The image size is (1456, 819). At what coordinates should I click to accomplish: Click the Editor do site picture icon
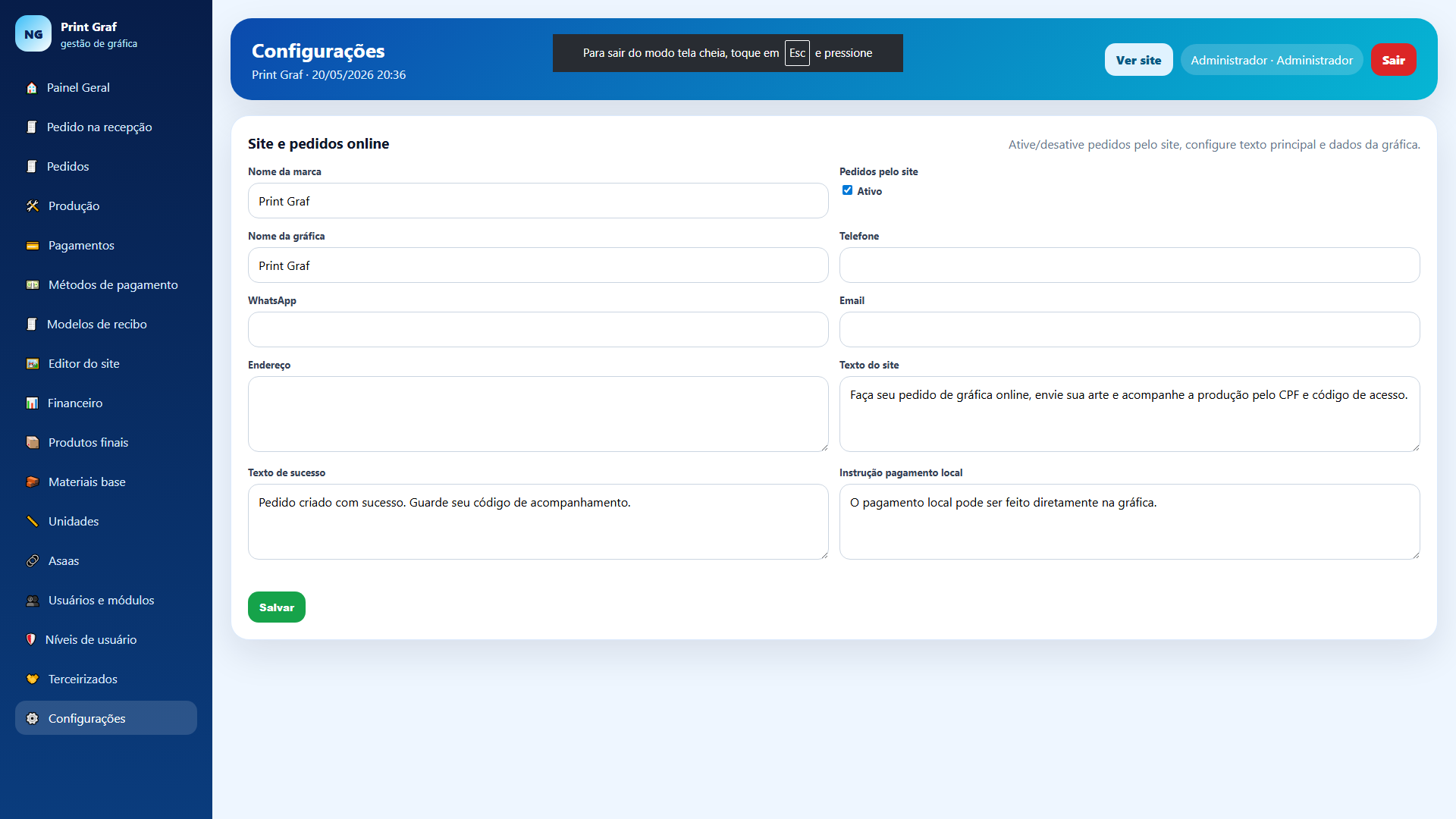tap(33, 364)
